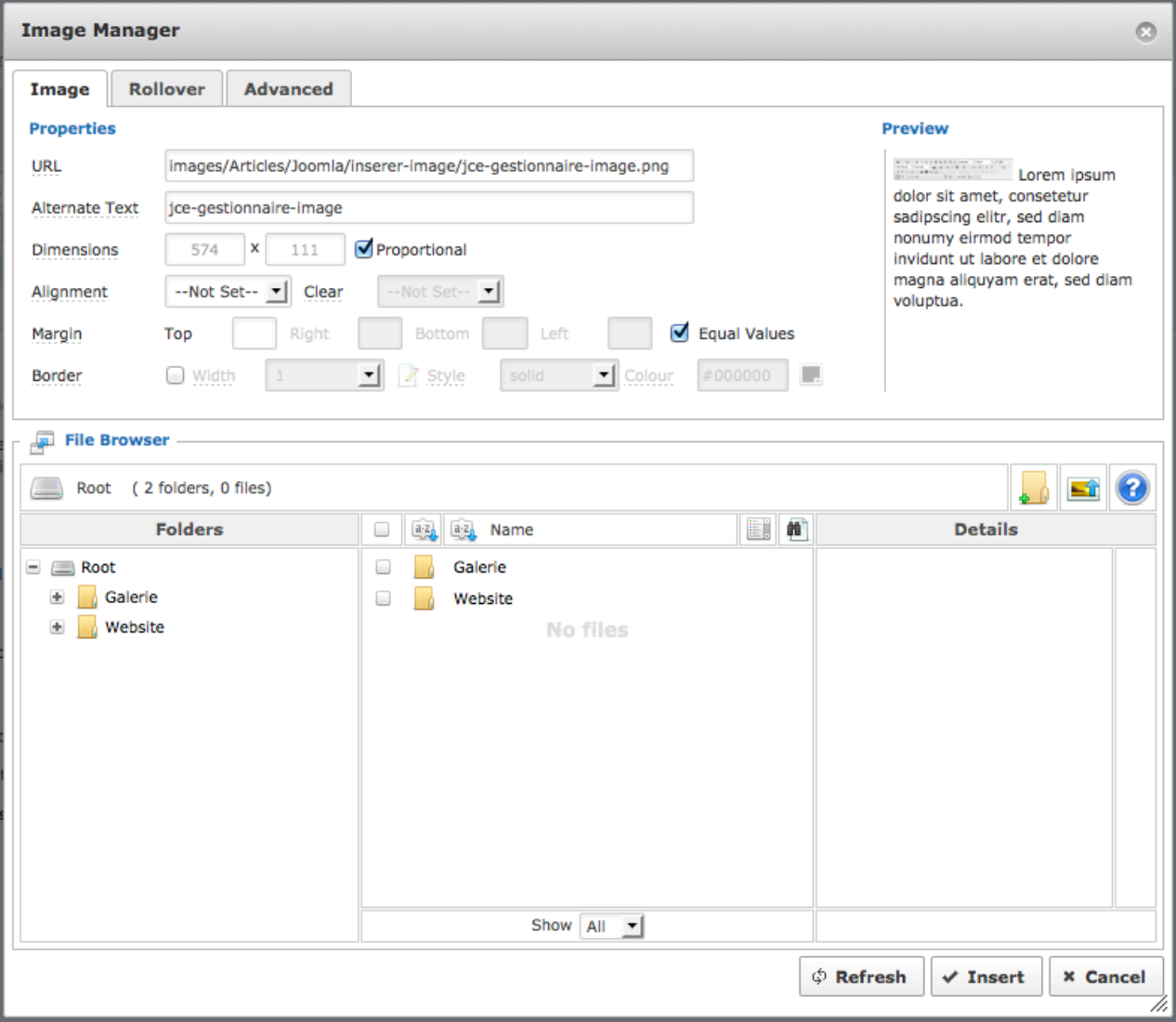Enable the Border checkbox

point(175,374)
